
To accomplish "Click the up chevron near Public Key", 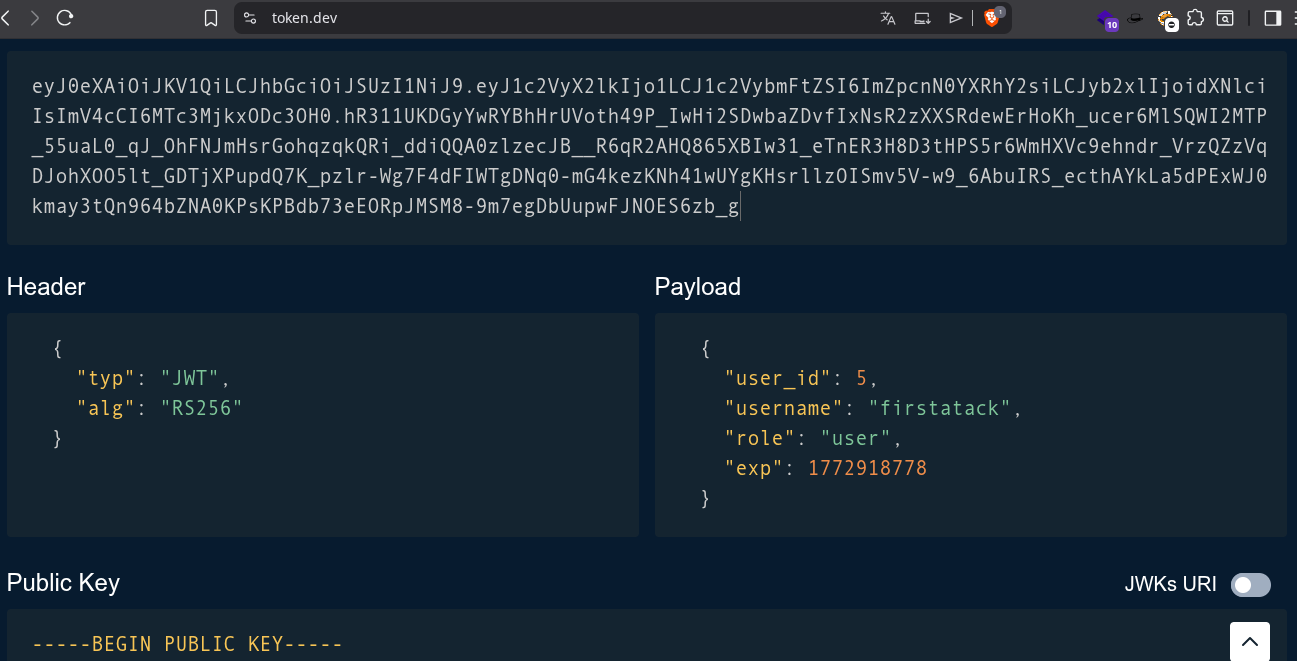I will [1249, 640].
